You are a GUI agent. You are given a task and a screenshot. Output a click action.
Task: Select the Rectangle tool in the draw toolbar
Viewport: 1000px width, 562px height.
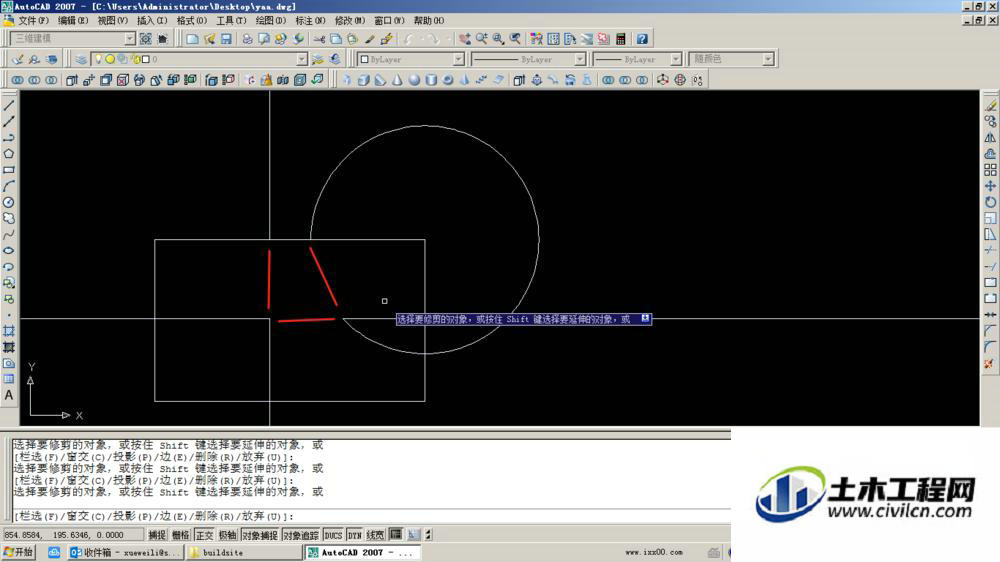point(9,170)
